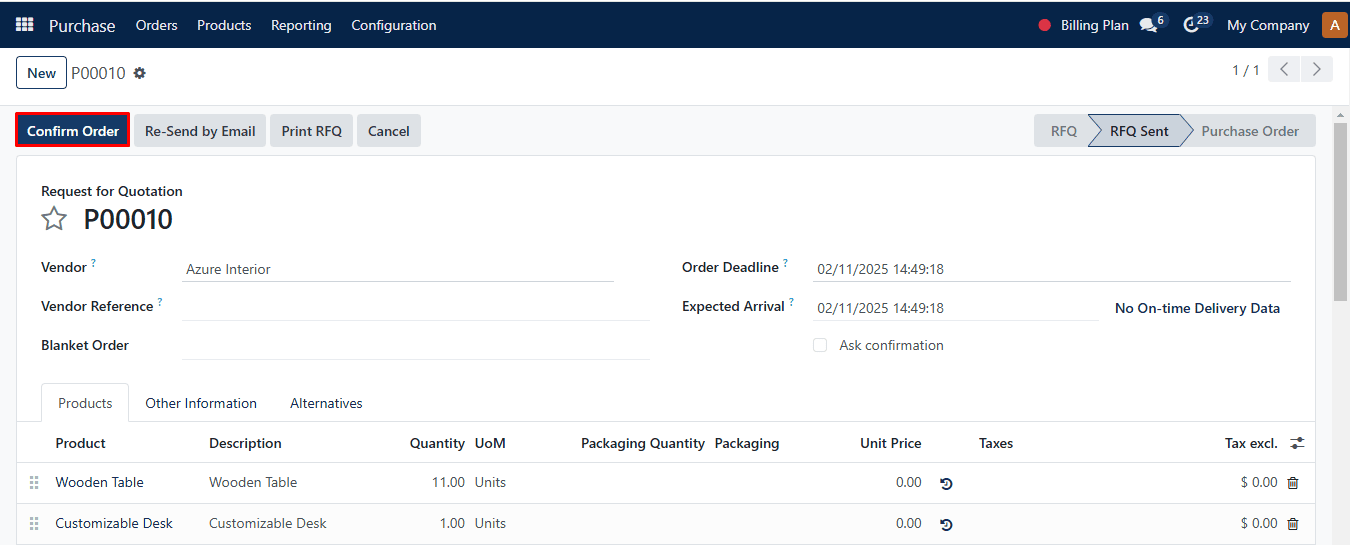Click Wooden Table unit price 0.00
This screenshot has height=545, width=1350.
(x=908, y=482)
